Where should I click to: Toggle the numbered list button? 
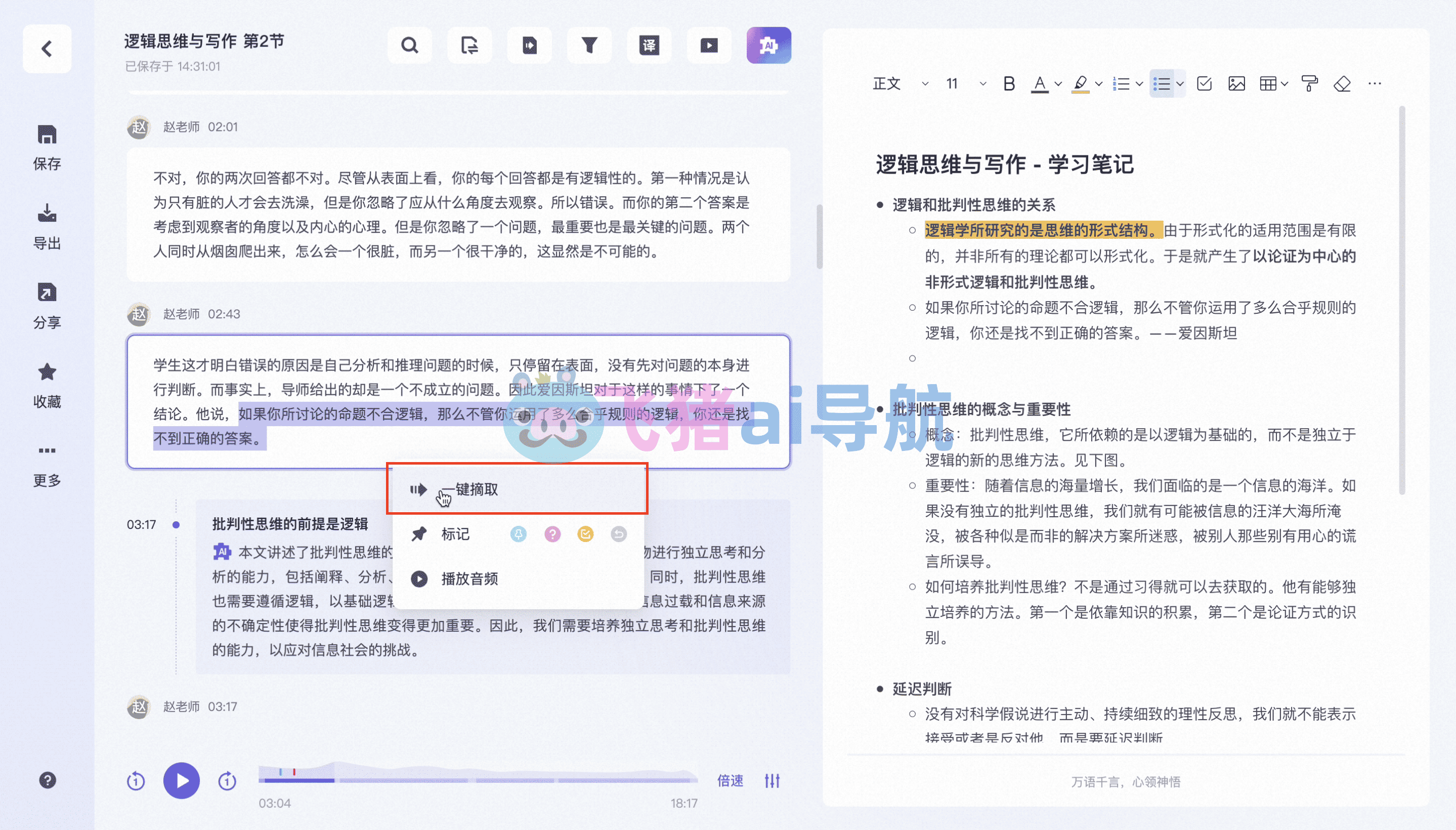[1121, 84]
